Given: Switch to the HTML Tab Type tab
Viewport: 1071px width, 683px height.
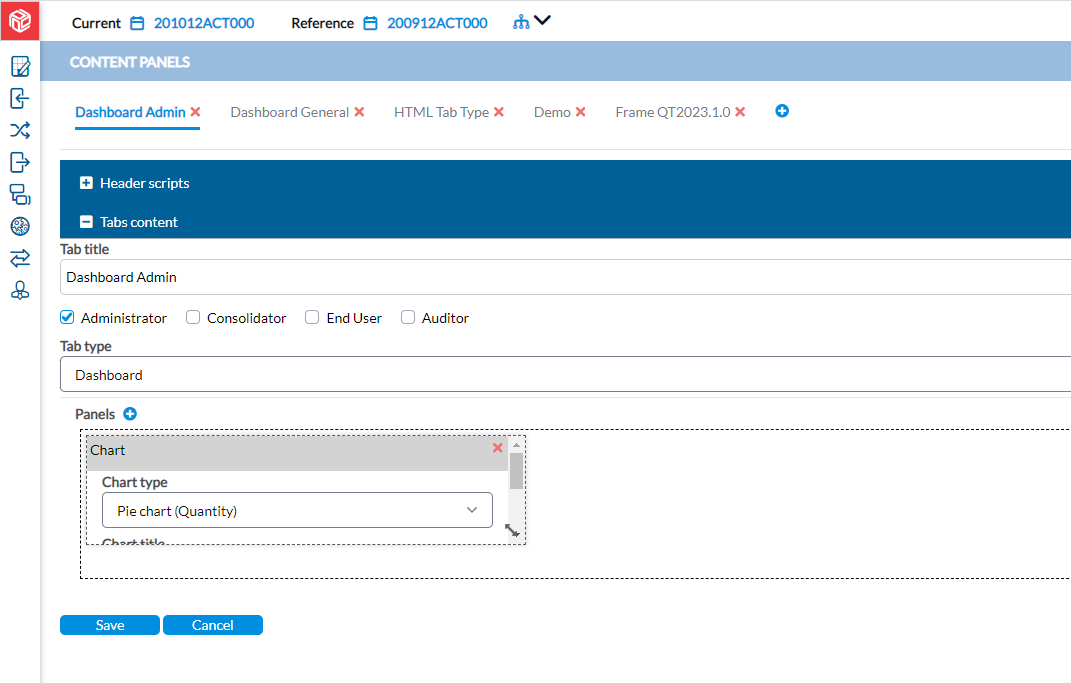Looking at the screenshot, I should click(x=441, y=112).
